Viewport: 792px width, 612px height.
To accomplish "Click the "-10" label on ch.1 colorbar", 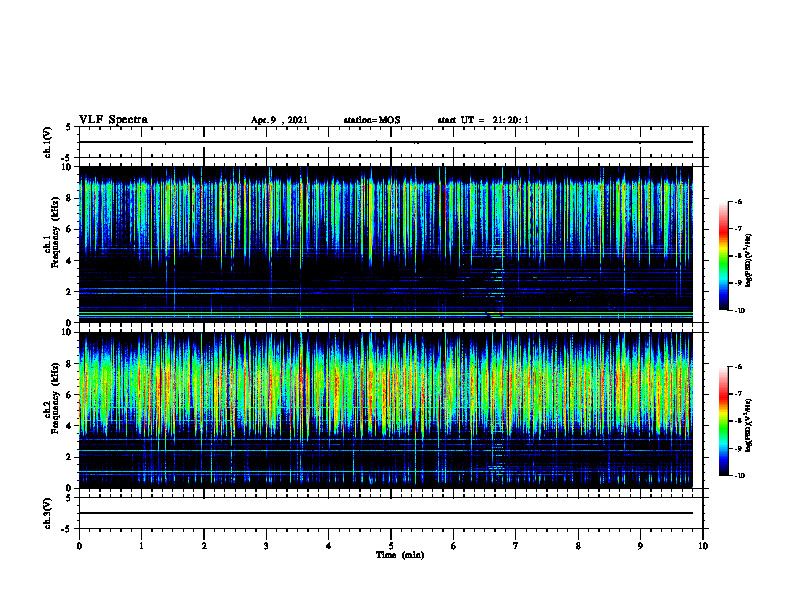I will (740, 311).
